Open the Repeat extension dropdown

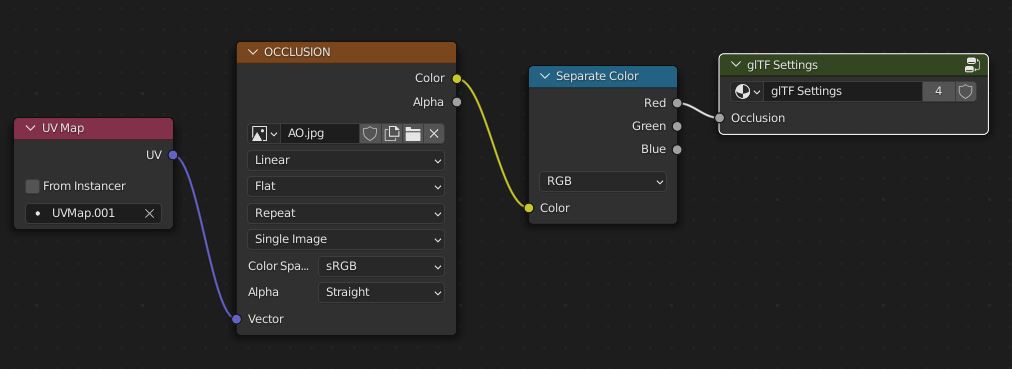click(x=346, y=213)
